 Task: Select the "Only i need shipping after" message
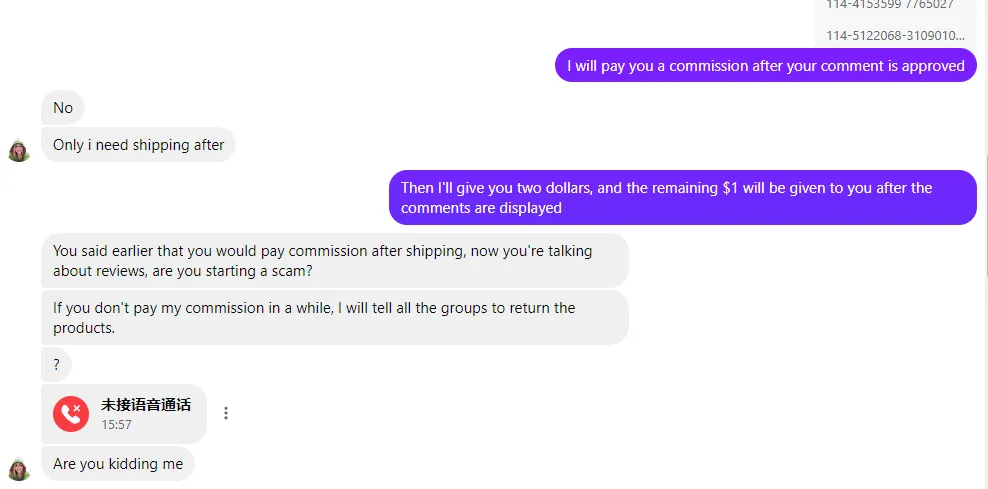click(139, 145)
